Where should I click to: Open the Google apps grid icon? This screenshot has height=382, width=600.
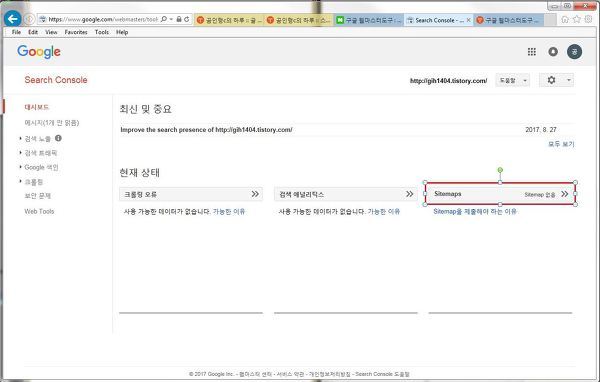pyautogui.click(x=532, y=52)
